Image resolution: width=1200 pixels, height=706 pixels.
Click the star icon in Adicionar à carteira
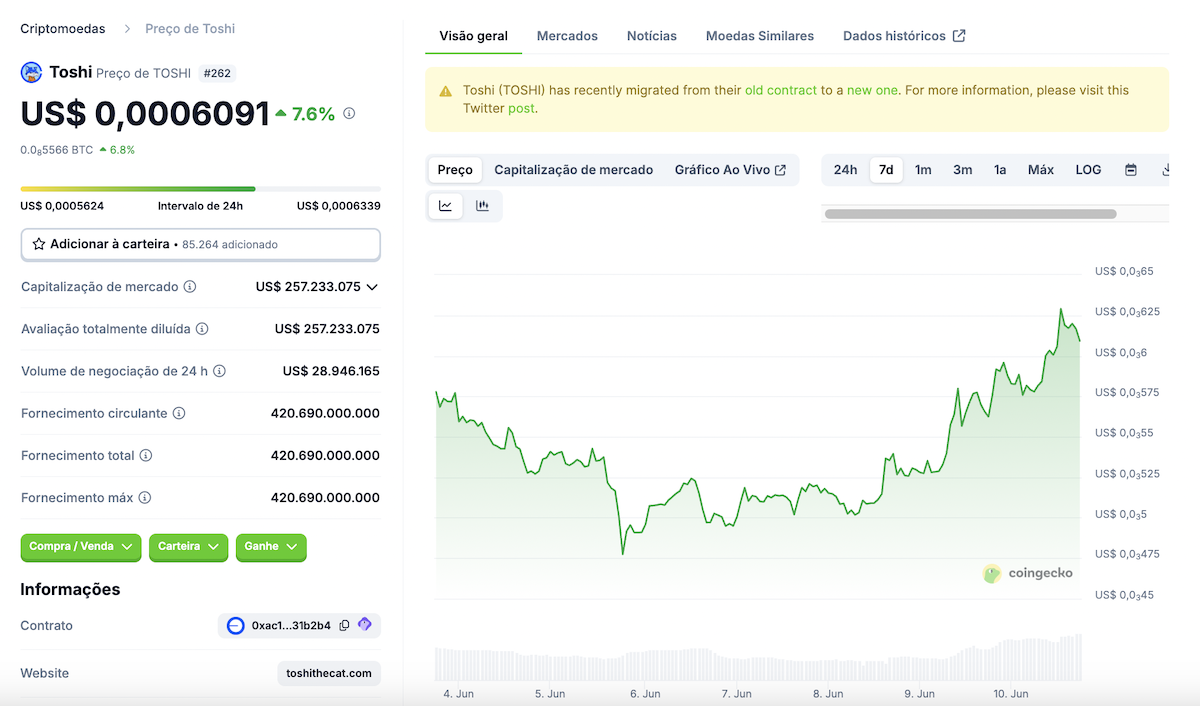click(x=39, y=244)
